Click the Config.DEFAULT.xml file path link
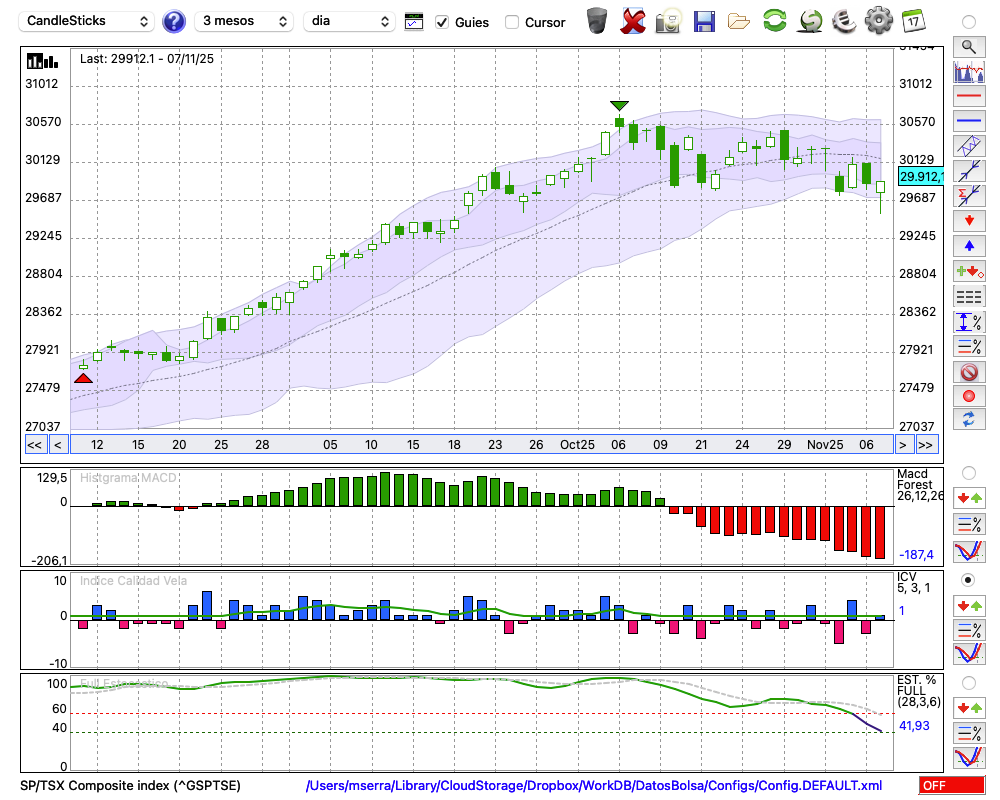The width and height of the screenshot is (1000, 800). pos(594,786)
